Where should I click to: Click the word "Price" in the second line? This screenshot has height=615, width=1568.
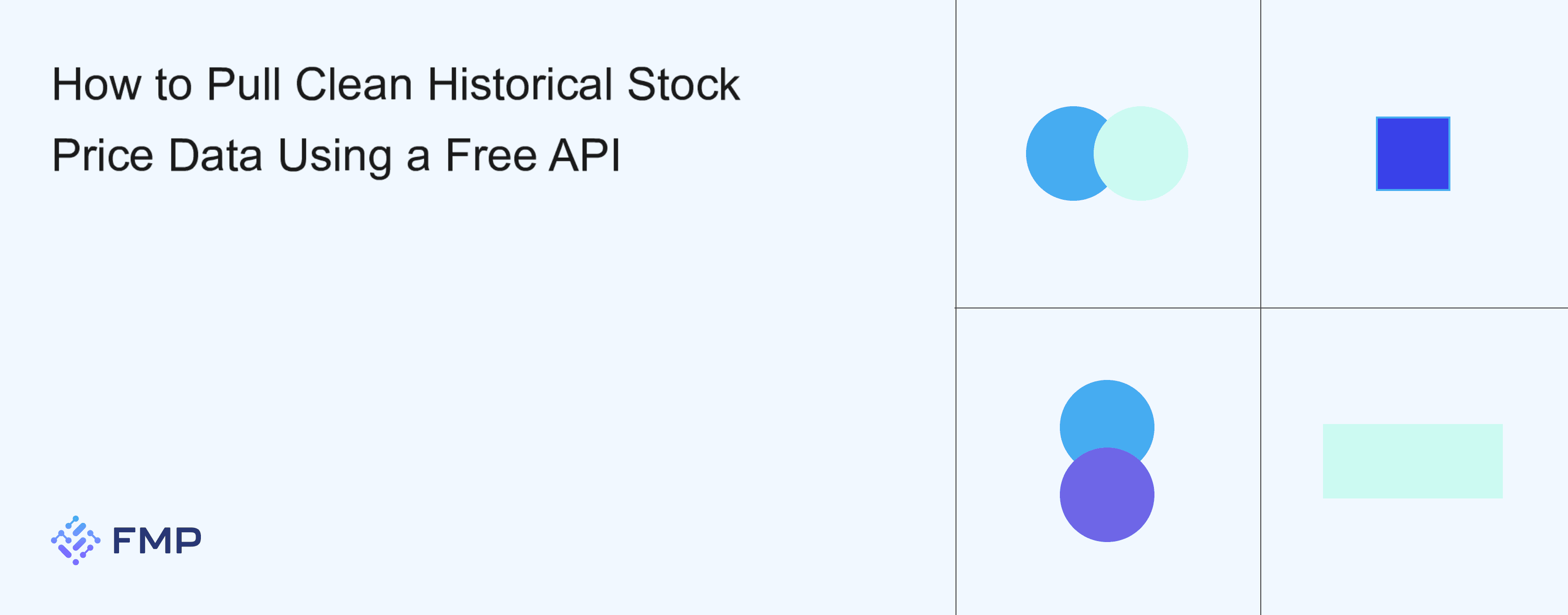tap(102, 156)
